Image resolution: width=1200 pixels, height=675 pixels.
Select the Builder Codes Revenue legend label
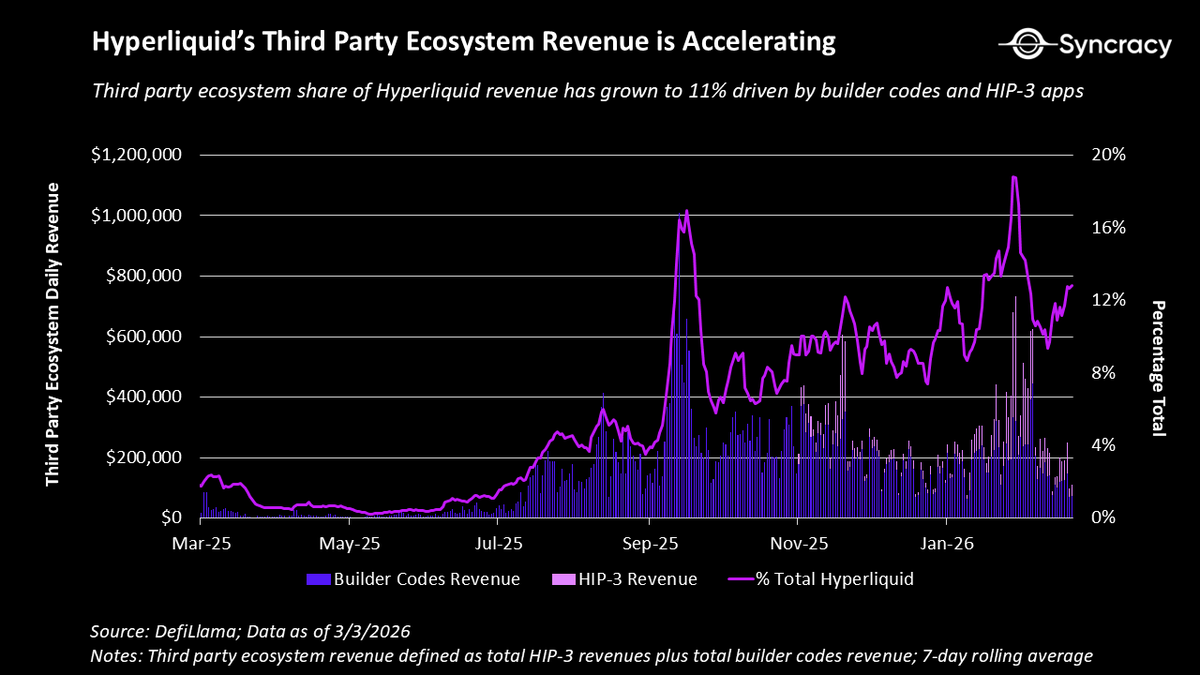point(427,579)
